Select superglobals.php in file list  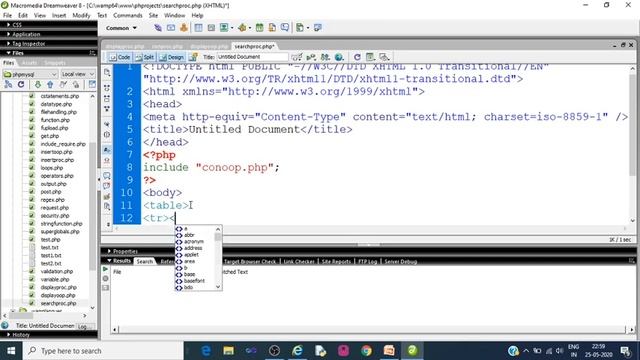[60, 231]
